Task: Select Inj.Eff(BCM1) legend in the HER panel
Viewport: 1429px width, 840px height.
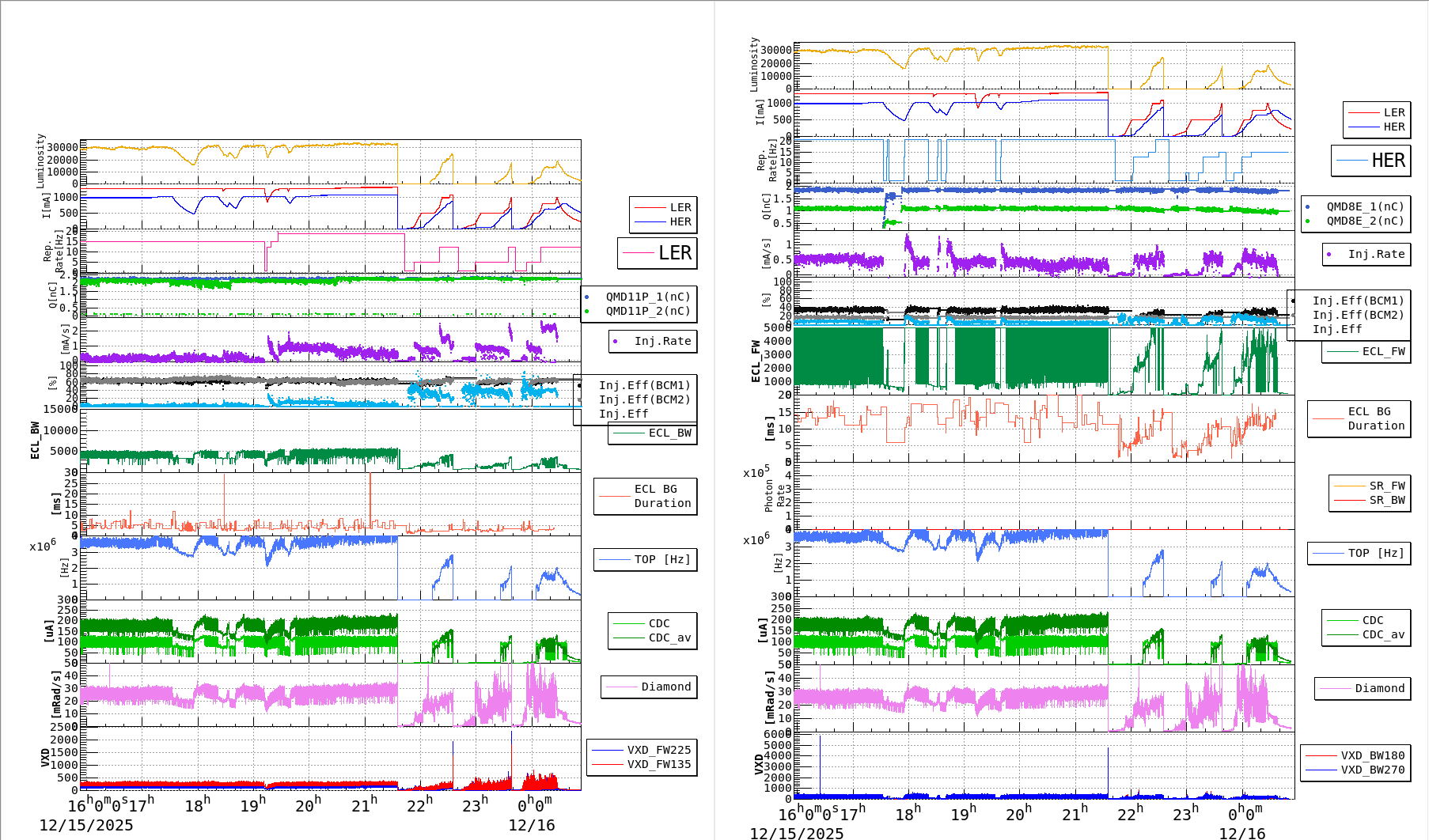Action: [1358, 301]
